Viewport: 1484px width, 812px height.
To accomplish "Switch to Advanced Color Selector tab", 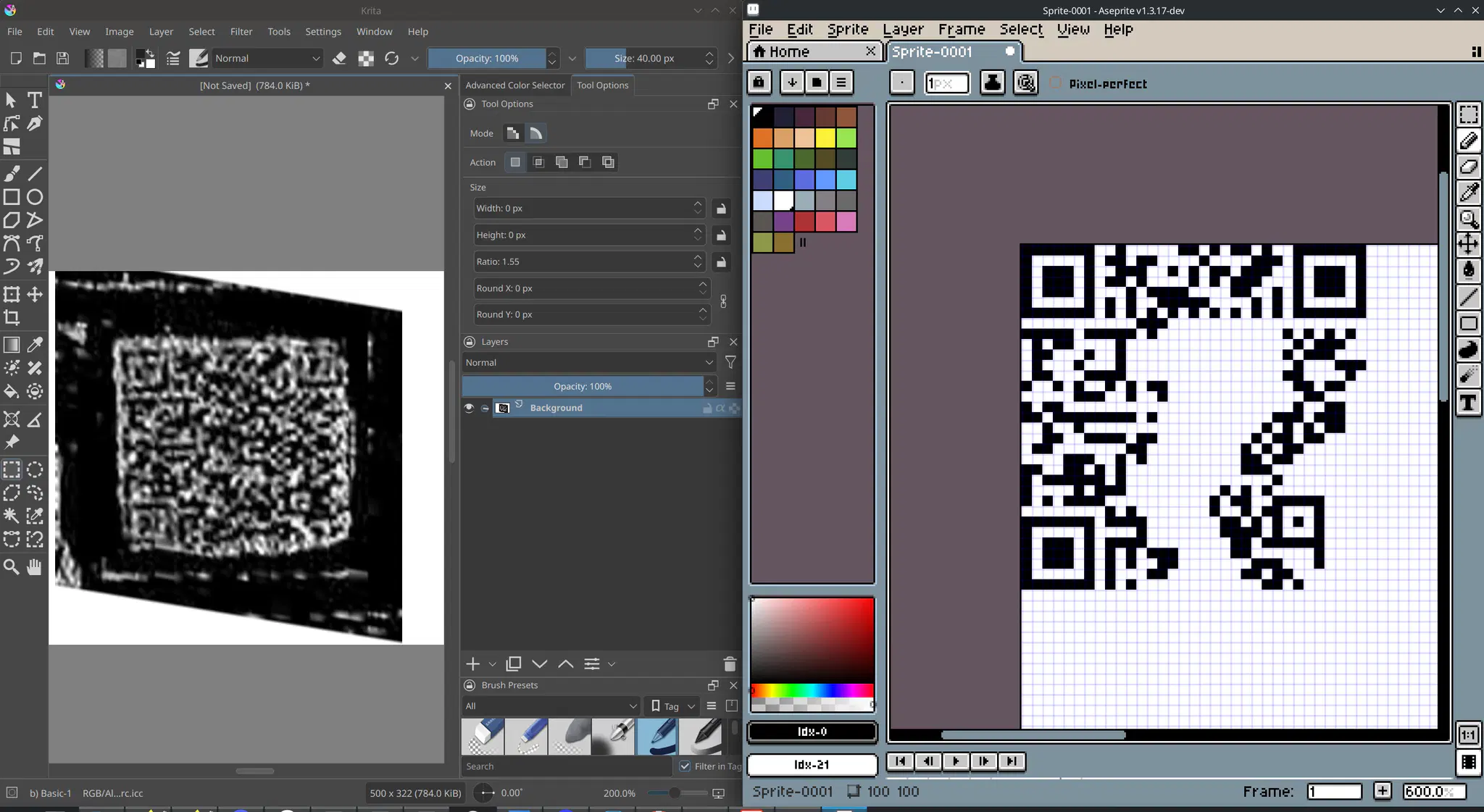I will point(514,85).
